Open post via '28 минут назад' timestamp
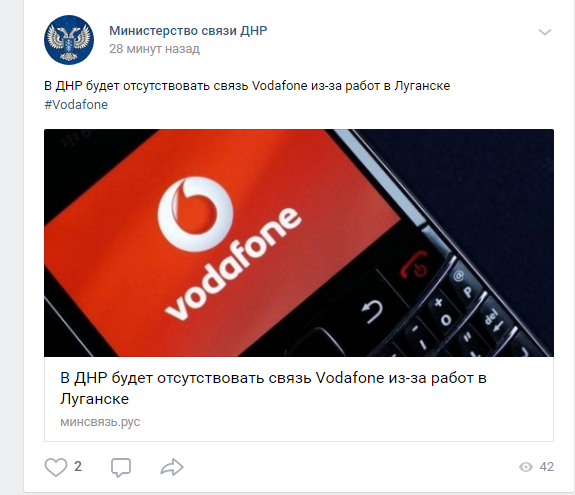The width and height of the screenshot is (575, 495). click(154, 49)
